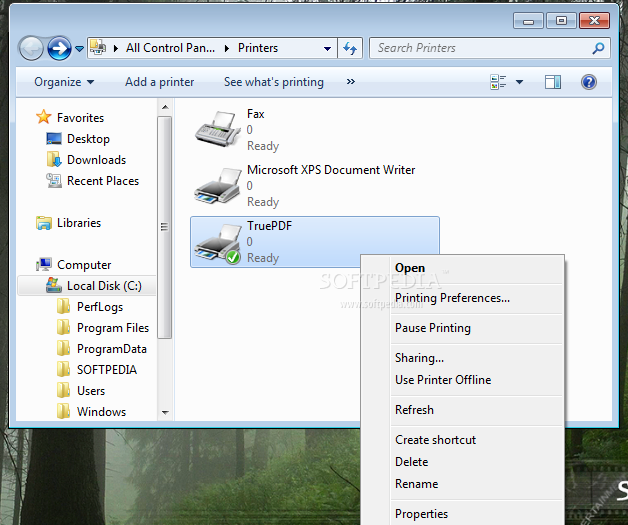
Task: Open the PerfLogs folder
Action: [100, 307]
